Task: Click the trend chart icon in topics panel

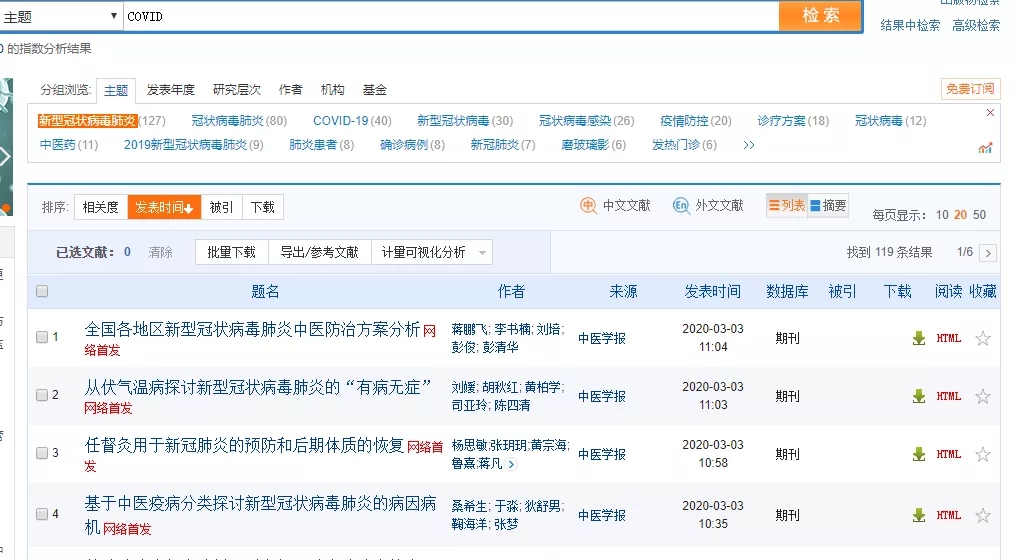Action: pyautogui.click(x=985, y=148)
